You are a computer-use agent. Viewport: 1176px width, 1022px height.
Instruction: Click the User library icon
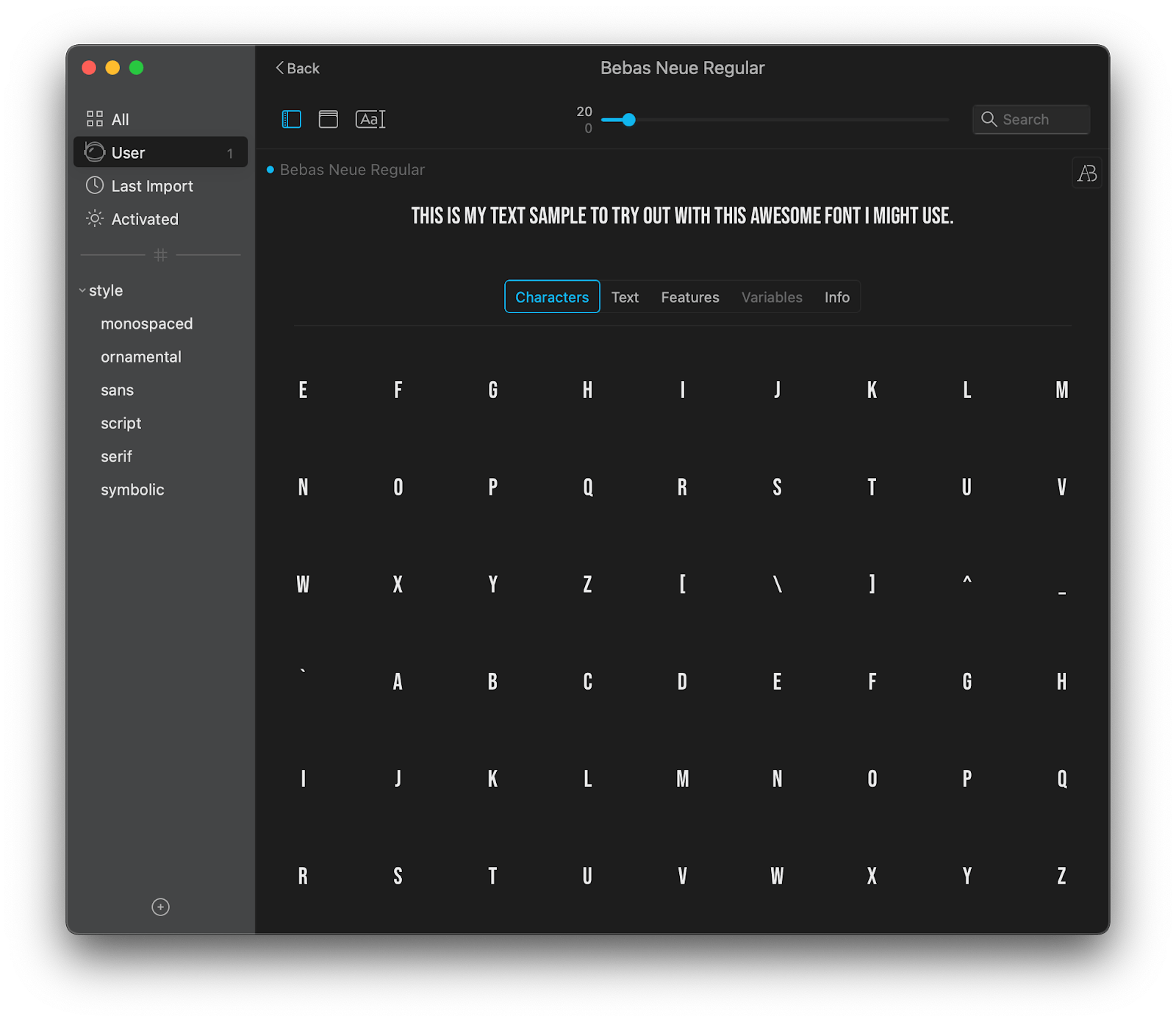click(x=95, y=152)
